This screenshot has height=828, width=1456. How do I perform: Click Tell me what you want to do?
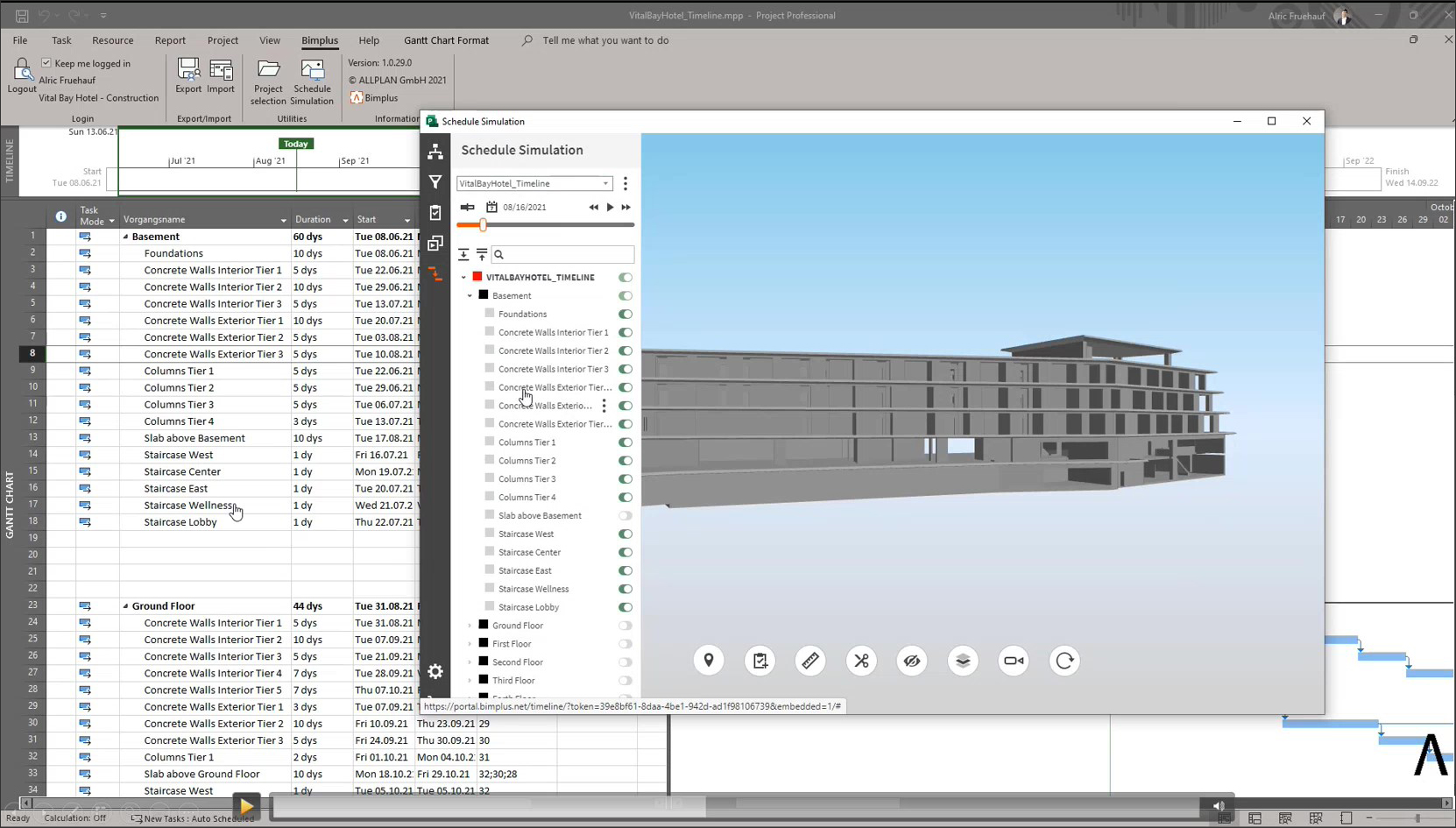click(605, 40)
